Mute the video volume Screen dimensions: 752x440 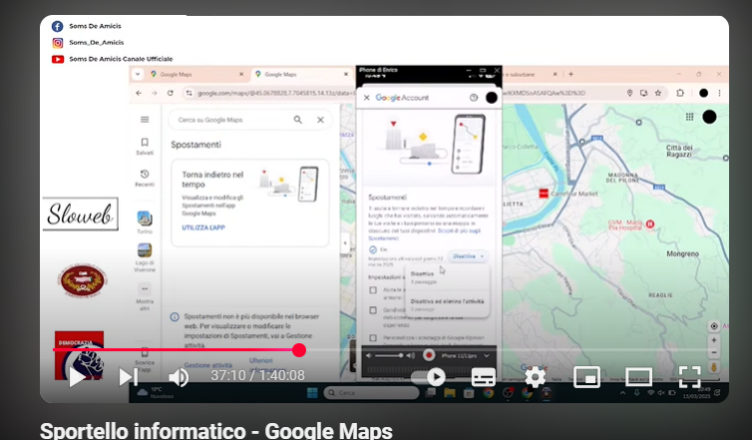click(178, 377)
